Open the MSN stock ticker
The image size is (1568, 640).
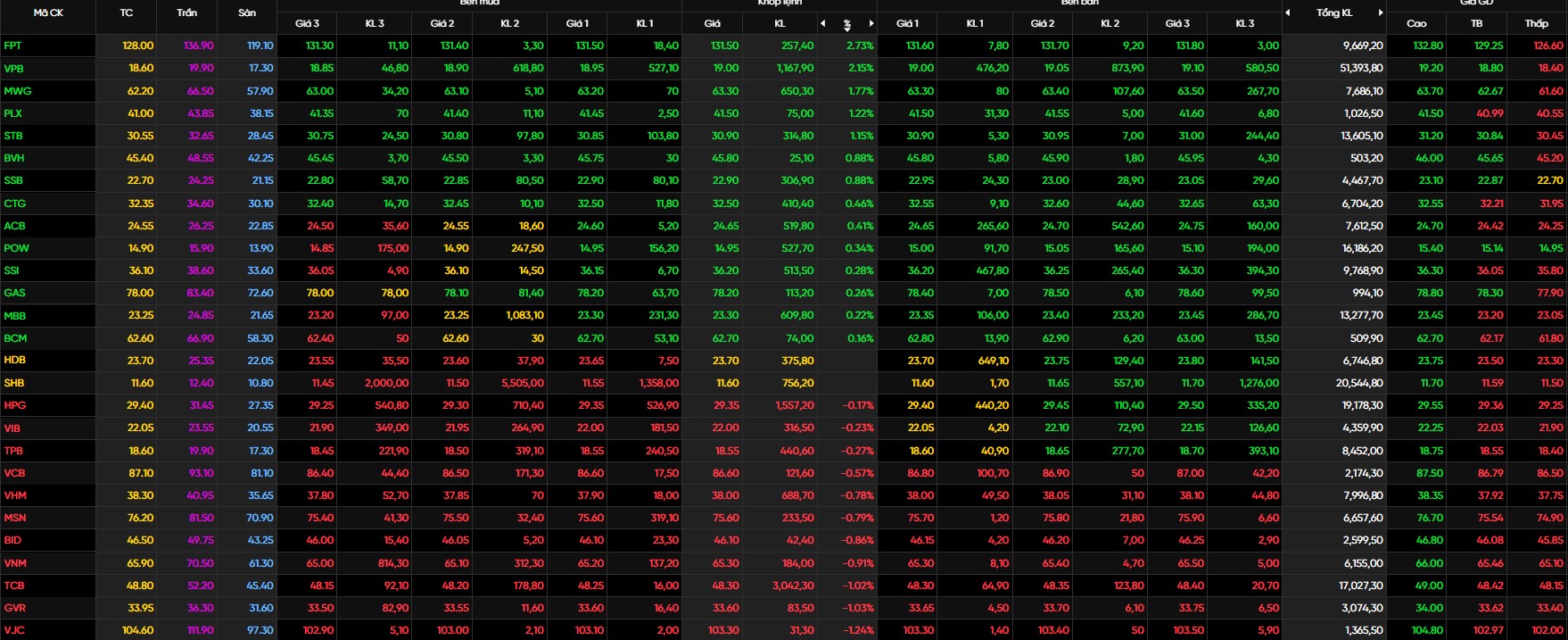coord(14,518)
